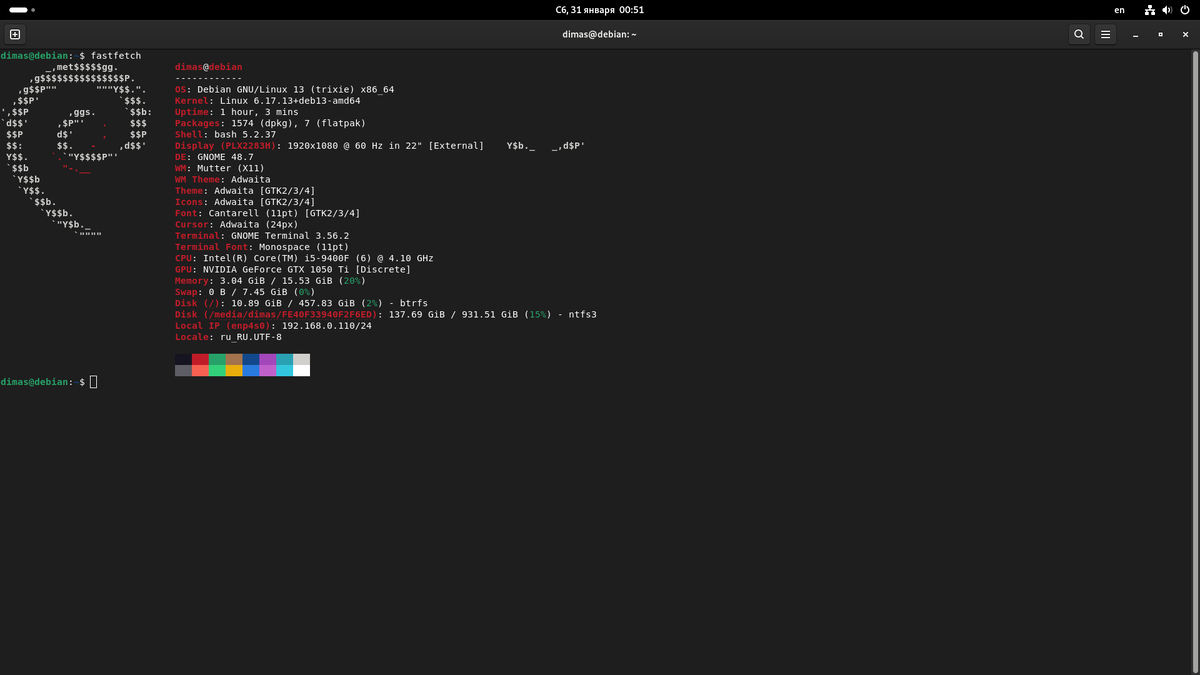Click the 'fastfetch' command text
Viewport: 1200px width, 675px height.
116,55
